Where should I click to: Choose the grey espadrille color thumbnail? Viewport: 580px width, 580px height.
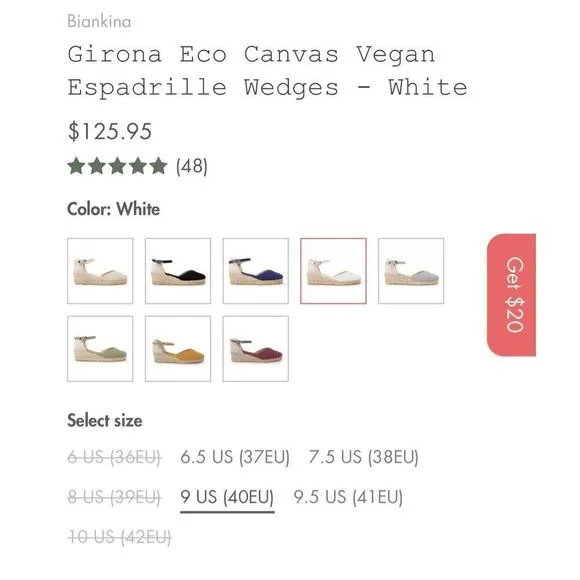pyautogui.click(x=411, y=271)
